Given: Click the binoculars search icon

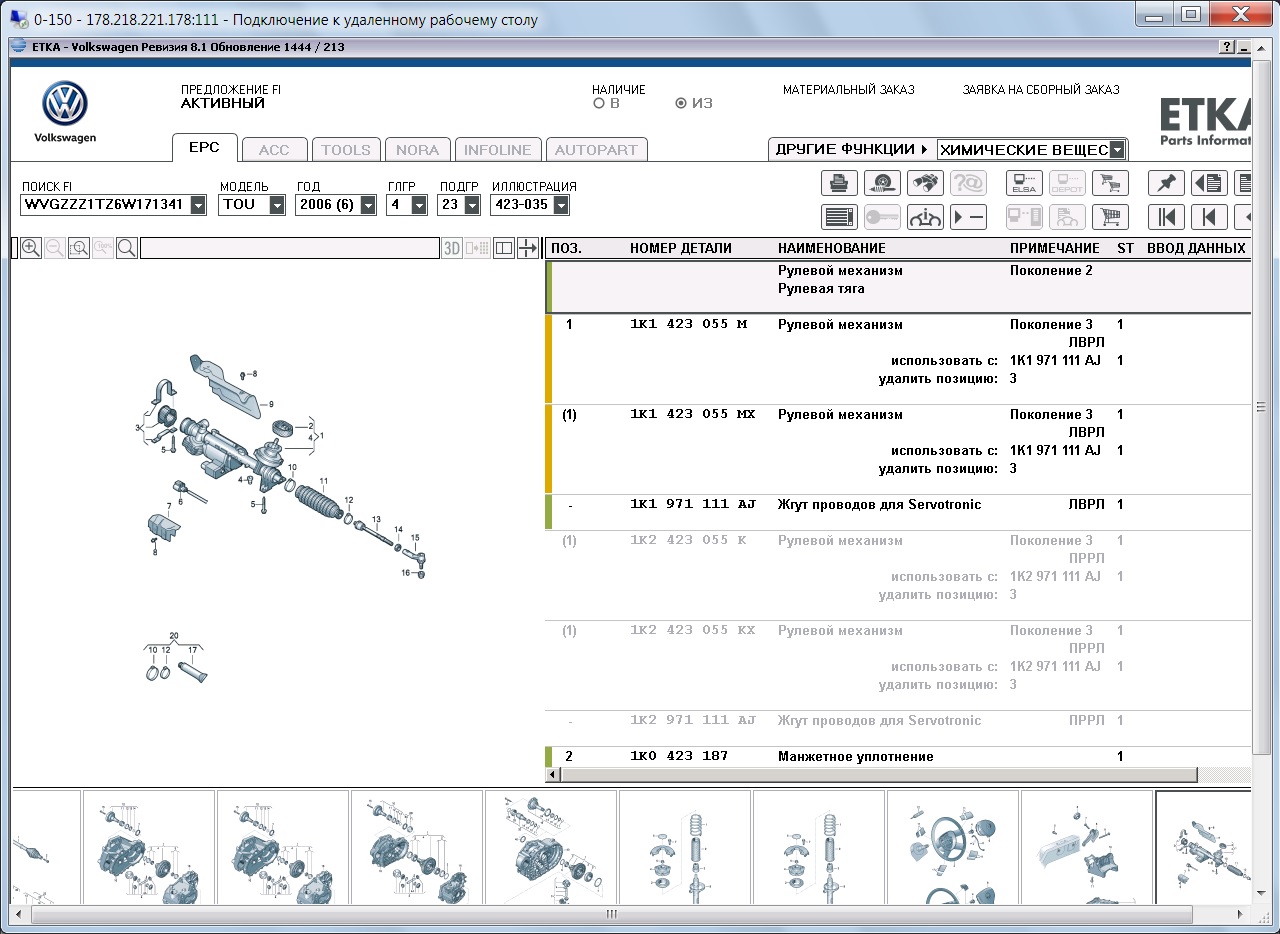Looking at the screenshot, I should click(925, 183).
